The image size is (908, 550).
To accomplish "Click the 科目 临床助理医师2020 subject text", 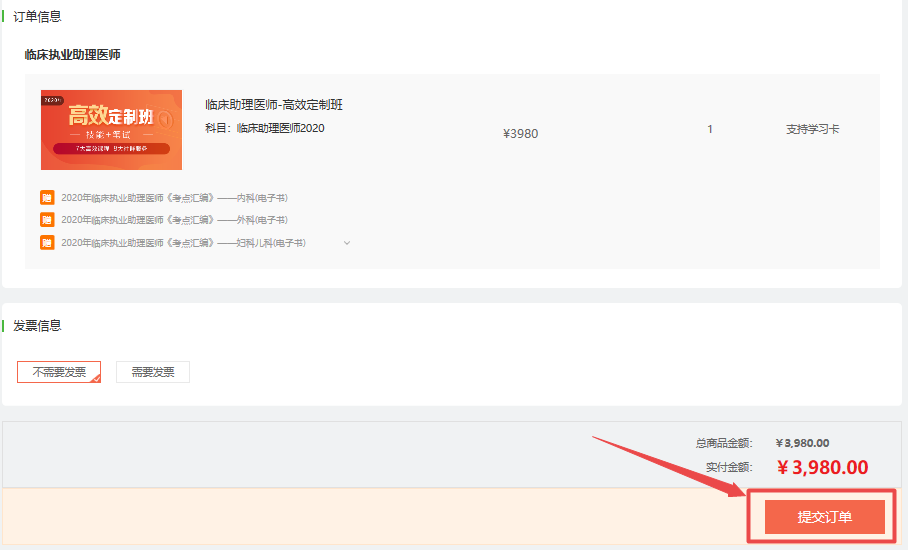I will point(265,128).
